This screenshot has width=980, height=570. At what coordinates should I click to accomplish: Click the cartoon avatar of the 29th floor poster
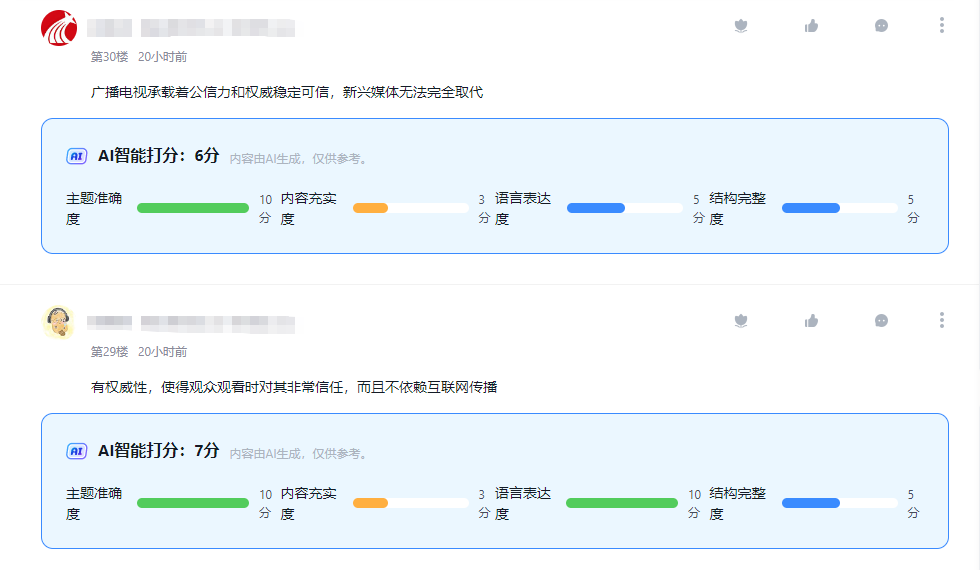59,322
